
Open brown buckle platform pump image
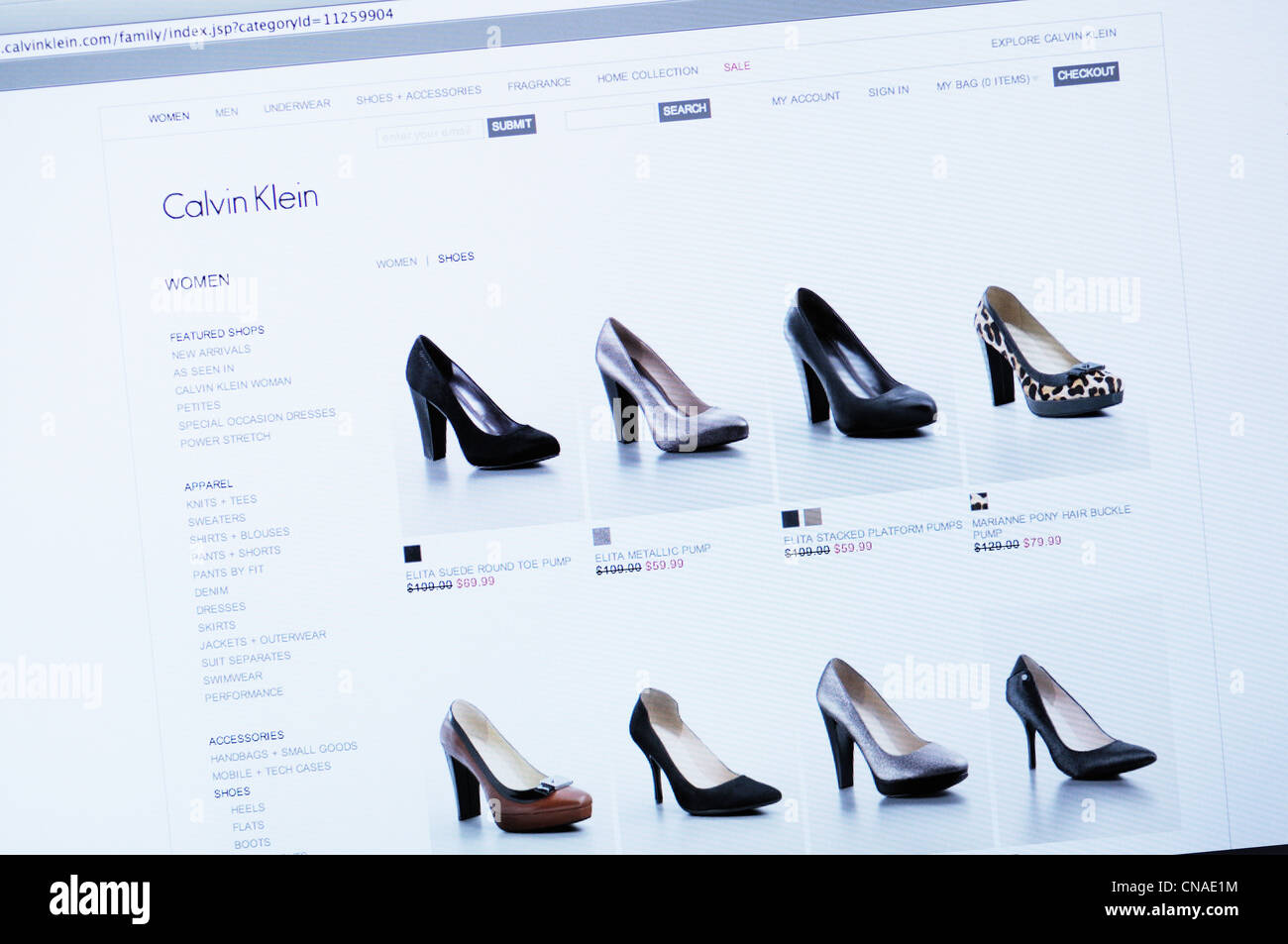(x=515, y=766)
